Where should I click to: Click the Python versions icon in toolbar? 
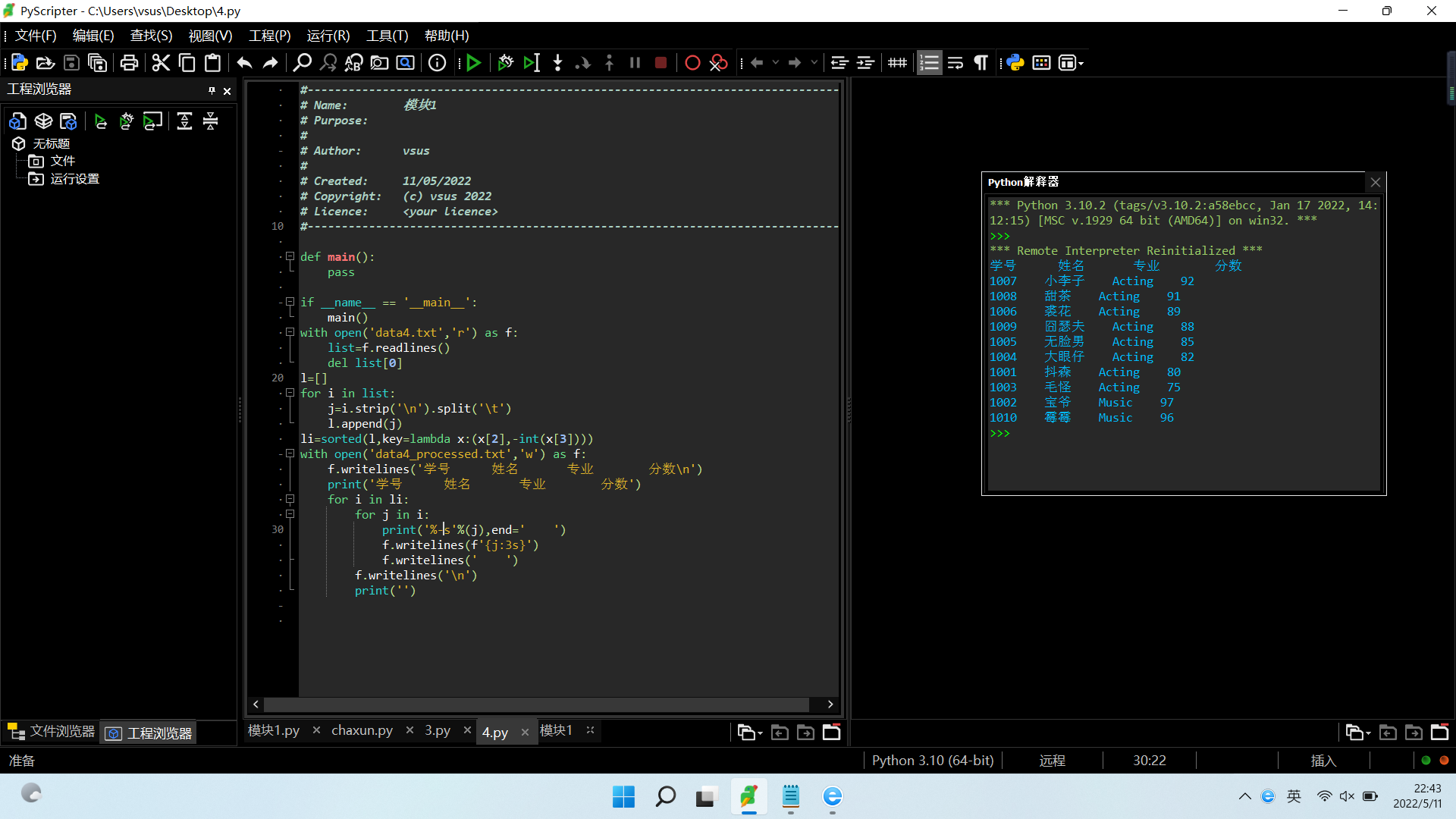[x=1015, y=63]
